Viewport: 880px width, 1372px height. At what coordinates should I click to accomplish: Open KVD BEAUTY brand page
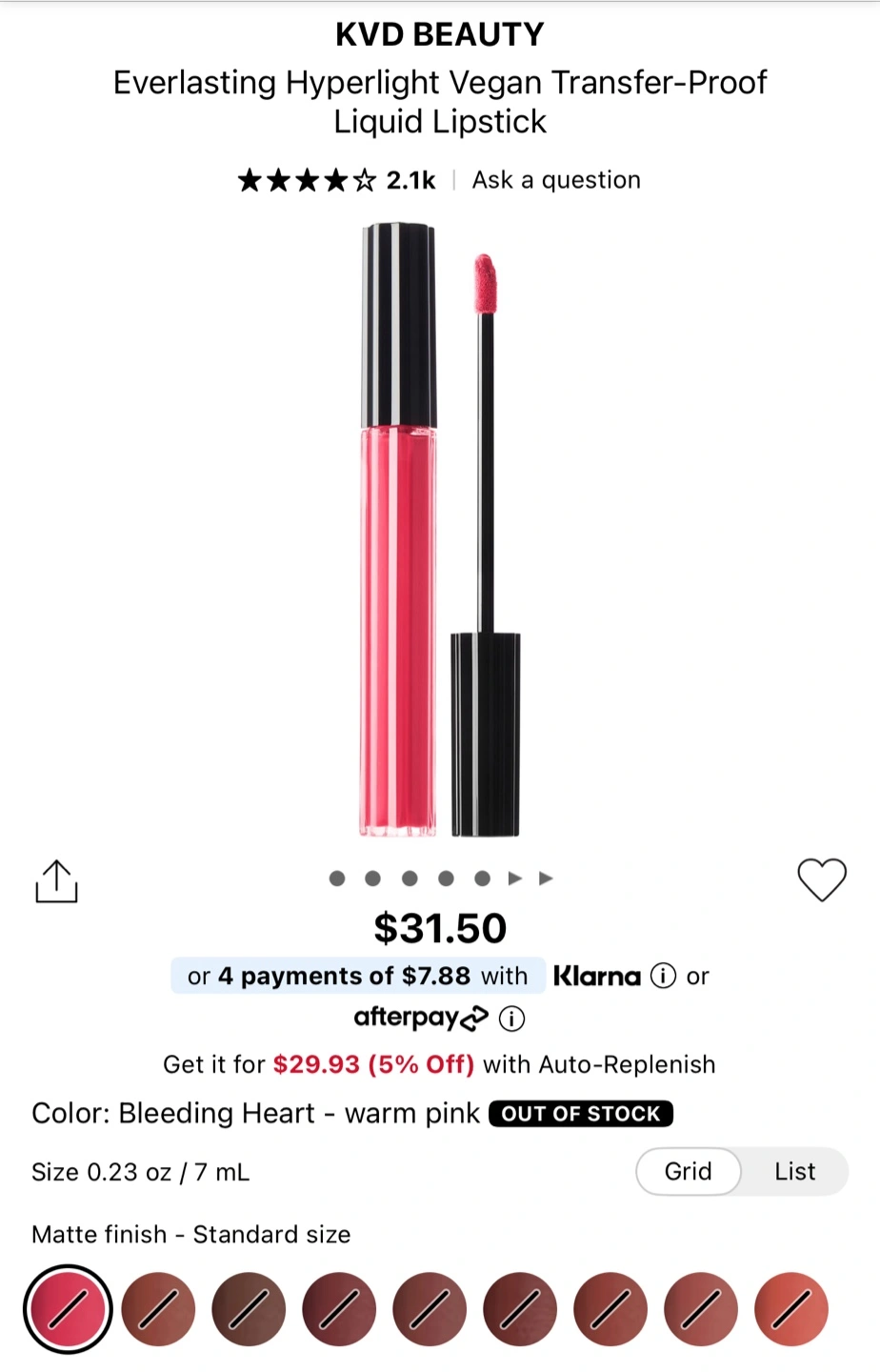[440, 34]
